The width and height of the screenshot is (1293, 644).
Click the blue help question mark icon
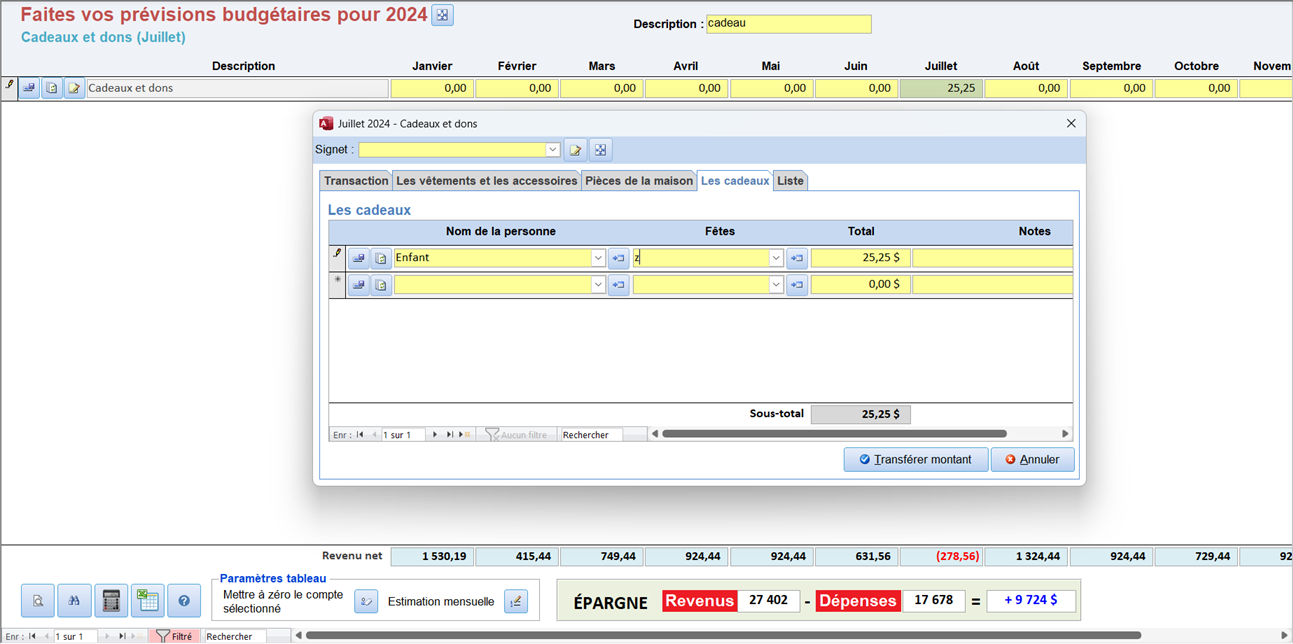pyautogui.click(x=184, y=601)
